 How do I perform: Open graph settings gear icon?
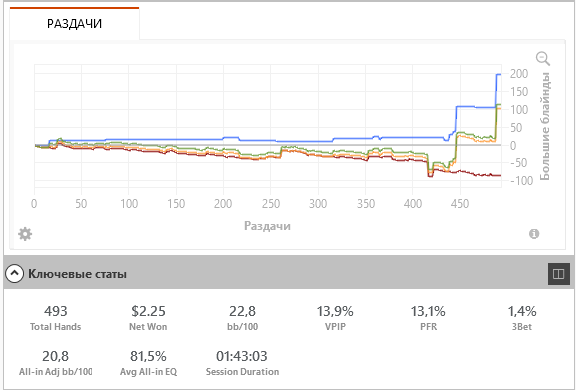click(x=25, y=234)
